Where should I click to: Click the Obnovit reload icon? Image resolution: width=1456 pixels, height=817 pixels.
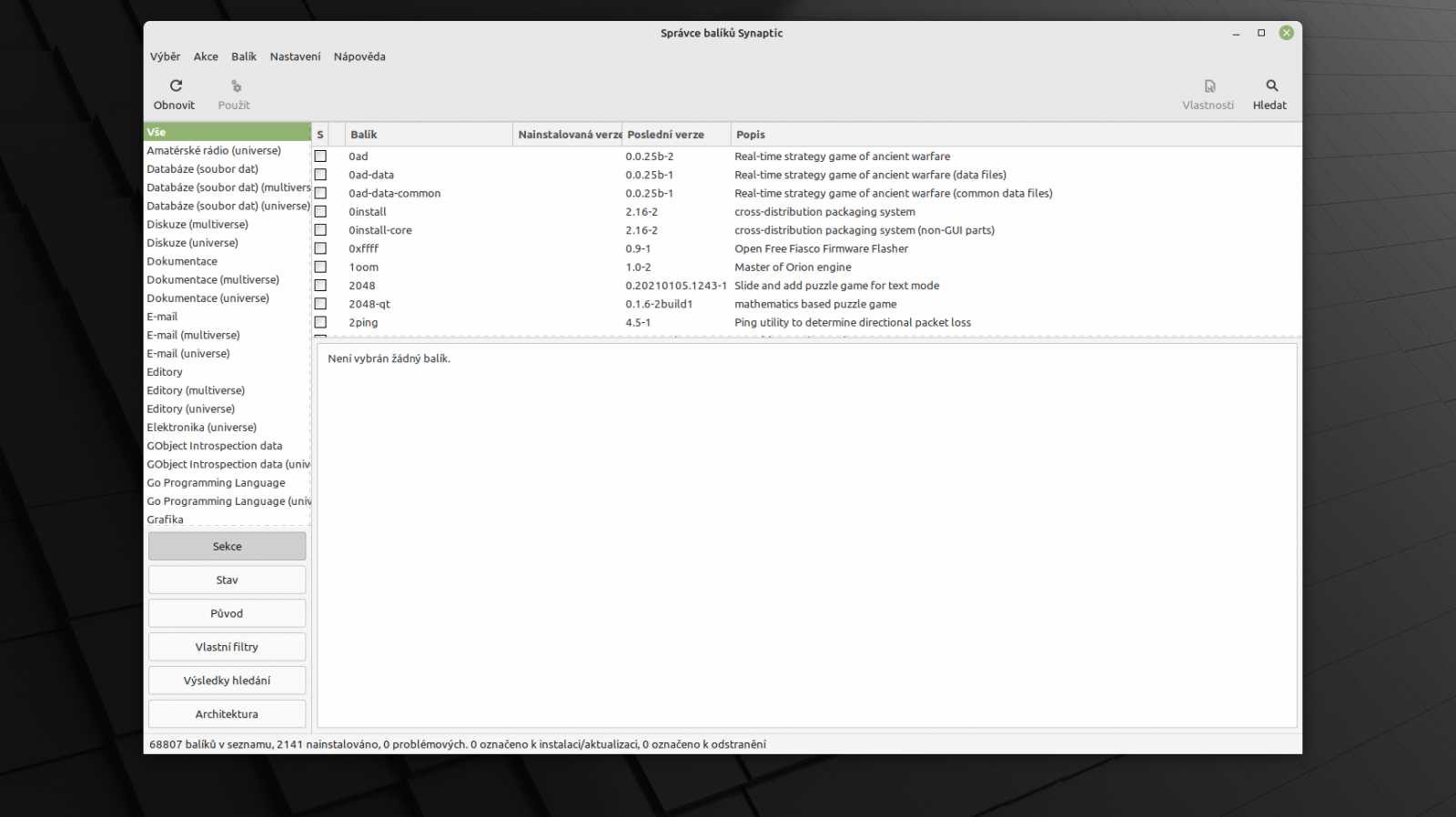point(176,86)
